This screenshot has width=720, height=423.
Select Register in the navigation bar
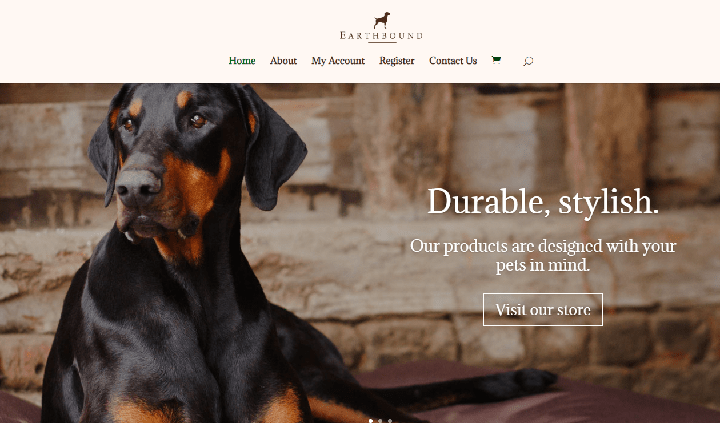coord(397,61)
